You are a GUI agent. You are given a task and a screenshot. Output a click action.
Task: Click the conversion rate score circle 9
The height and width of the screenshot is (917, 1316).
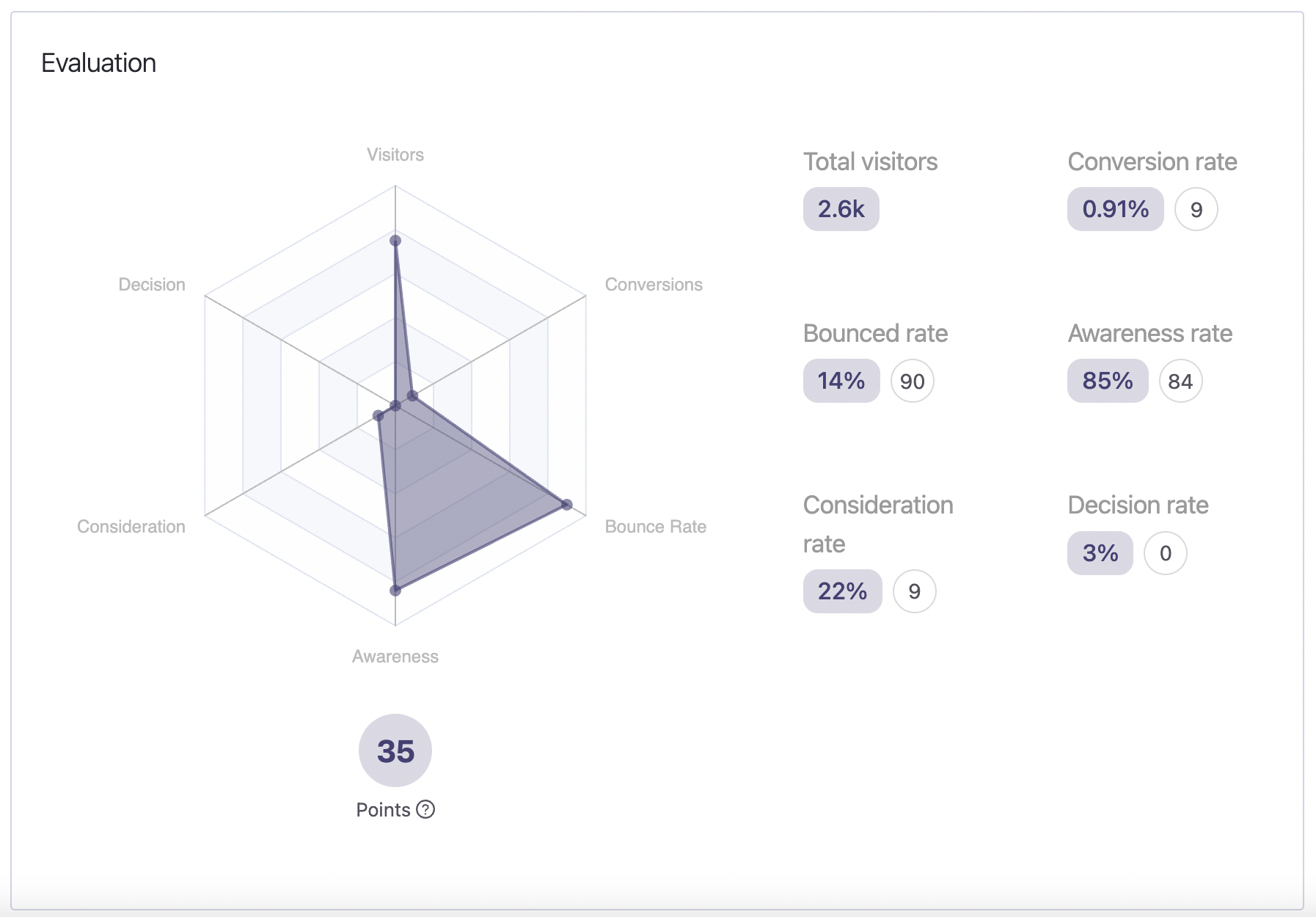1196,210
